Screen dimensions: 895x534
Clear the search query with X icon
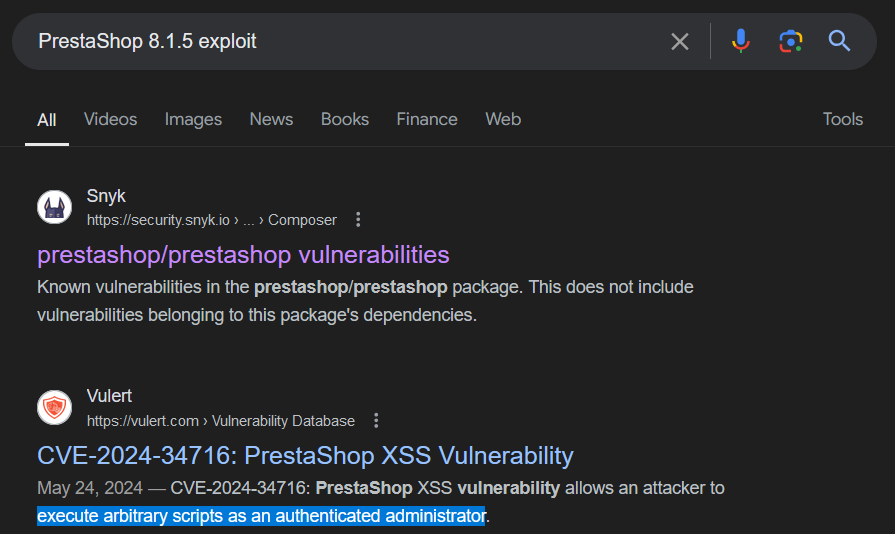coord(679,41)
